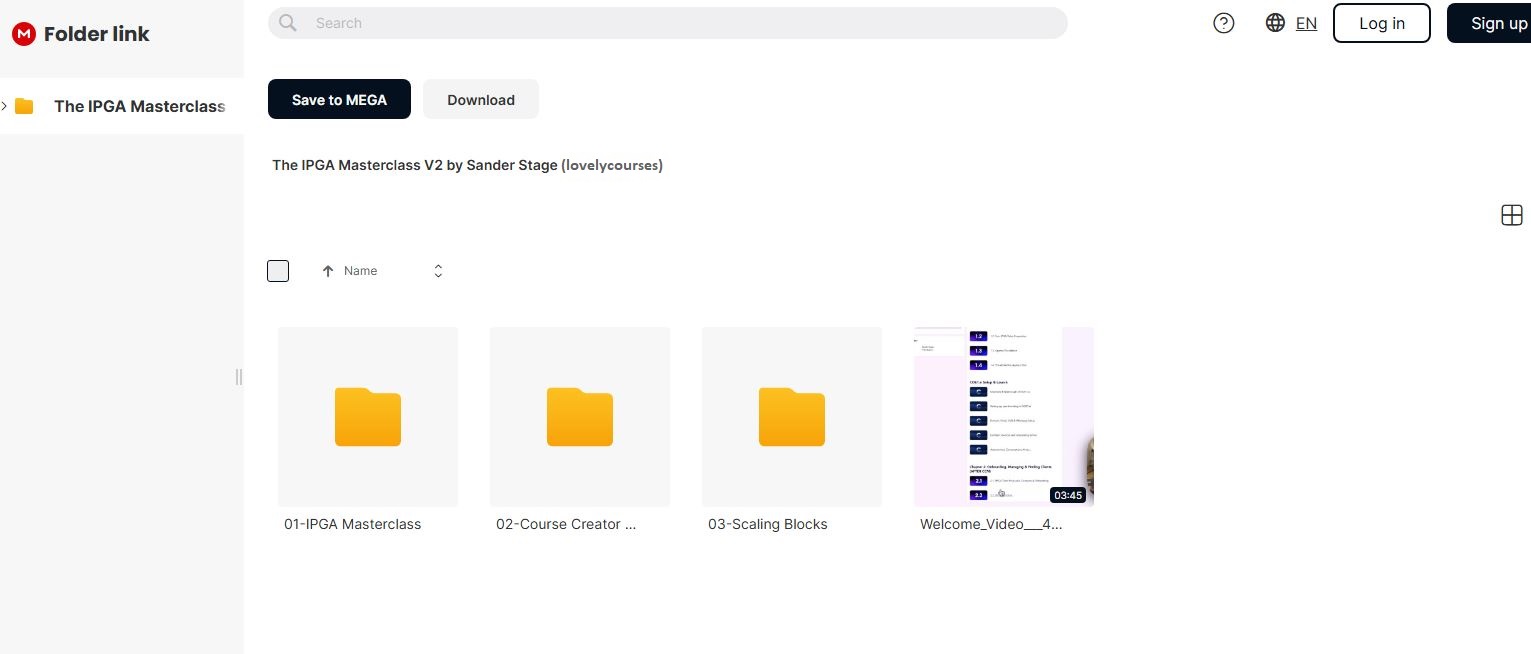Open the 03-Scaling Blocks folder icon
Image resolution: width=1531 pixels, height=654 pixels.
pos(792,416)
